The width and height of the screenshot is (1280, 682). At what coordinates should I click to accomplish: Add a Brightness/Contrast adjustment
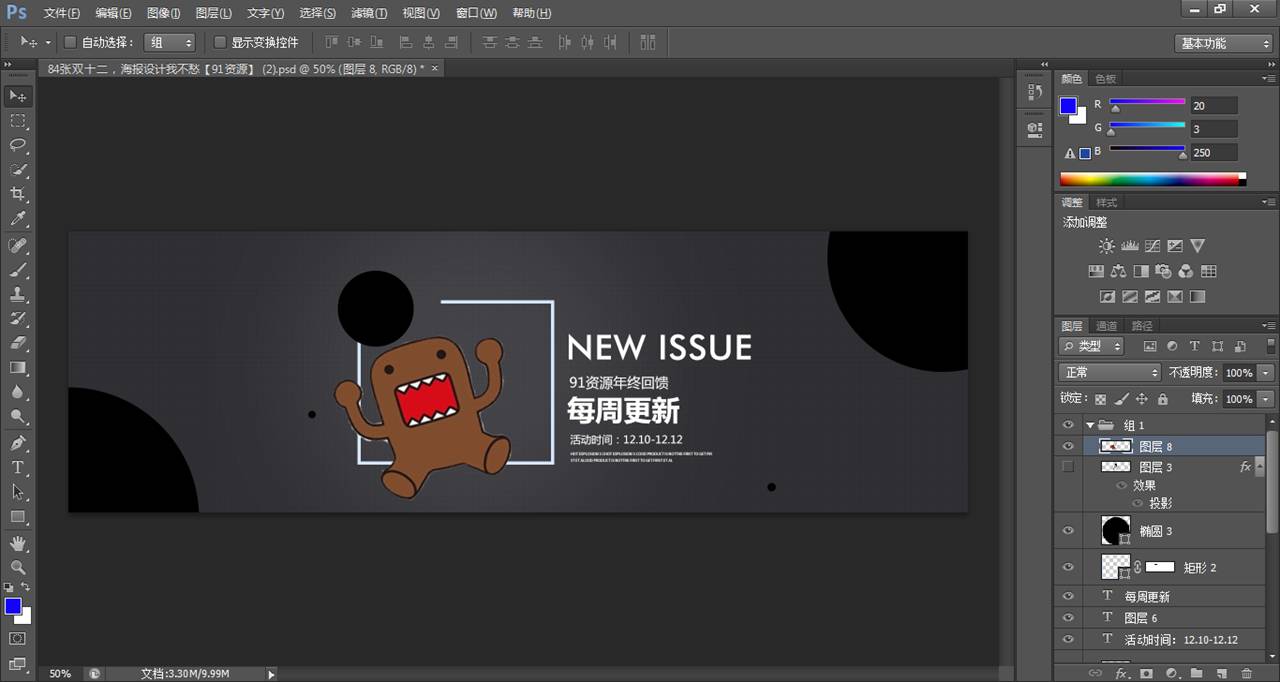pyautogui.click(x=1106, y=246)
